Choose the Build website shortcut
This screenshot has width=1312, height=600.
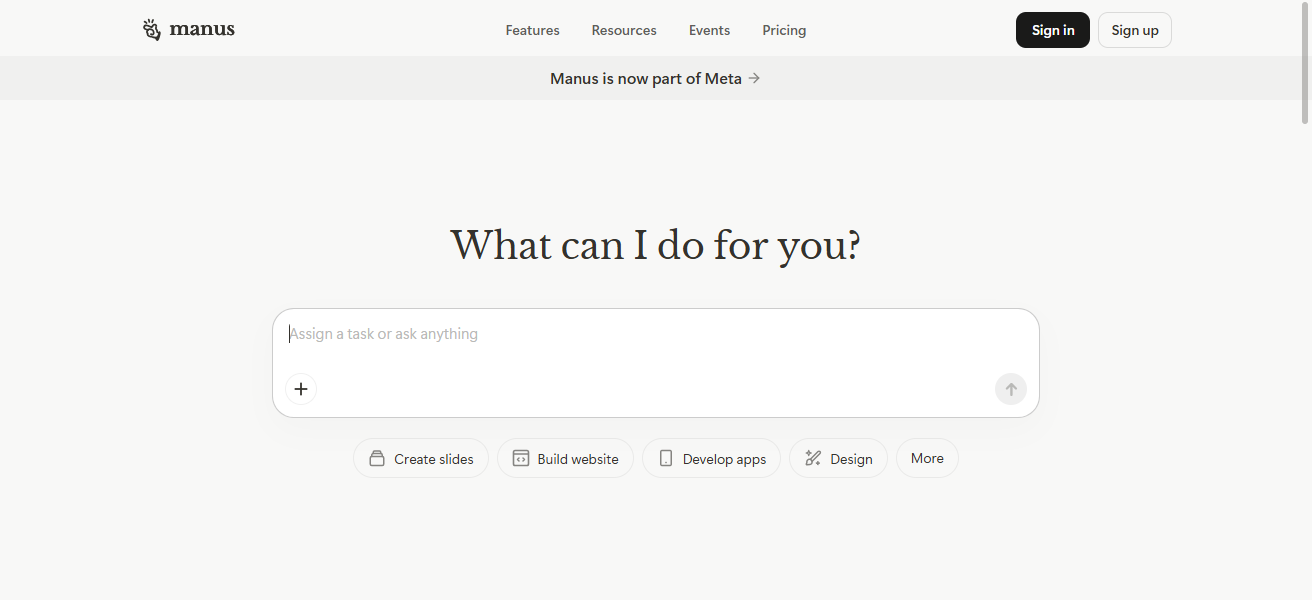565,459
